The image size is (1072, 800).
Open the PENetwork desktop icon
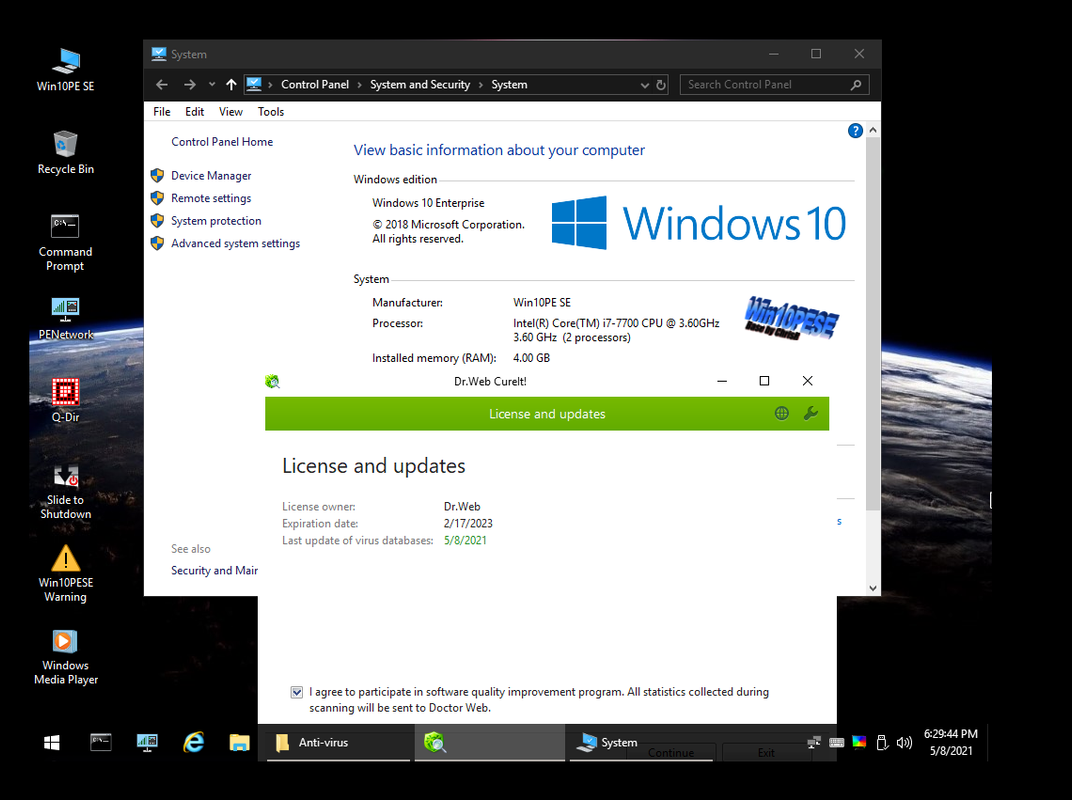[66, 319]
